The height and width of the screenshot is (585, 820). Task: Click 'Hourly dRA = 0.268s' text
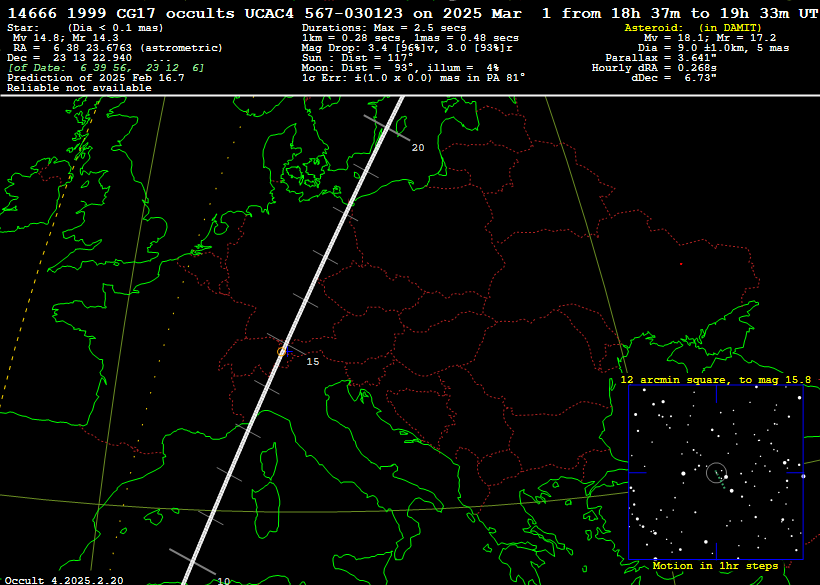point(654,68)
